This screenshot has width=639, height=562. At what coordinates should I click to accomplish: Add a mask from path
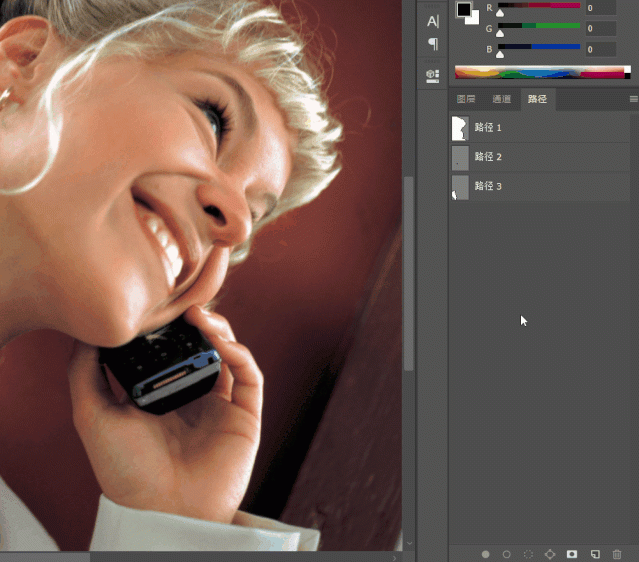point(572,553)
